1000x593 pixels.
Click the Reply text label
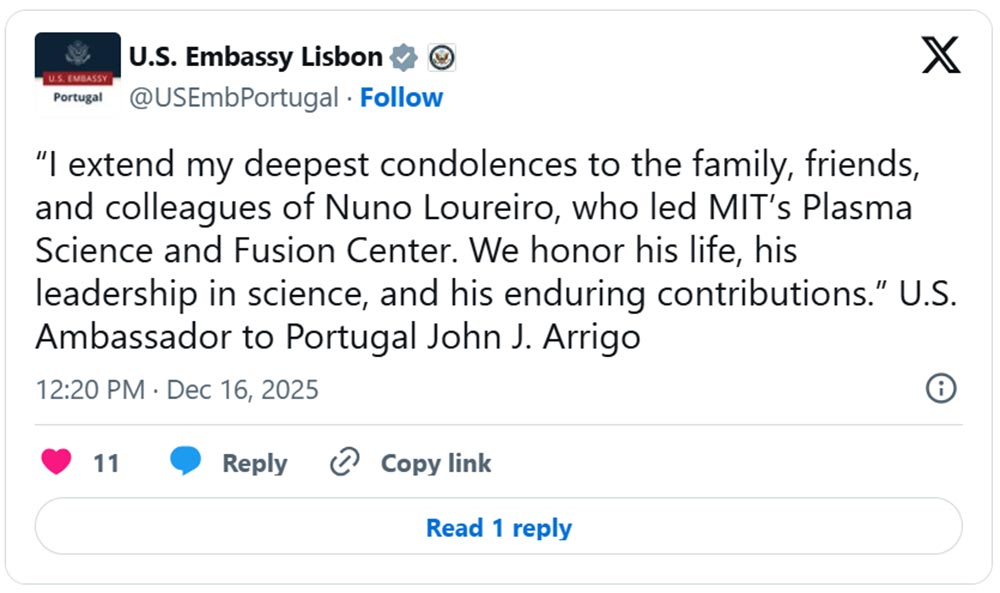[x=254, y=463]
